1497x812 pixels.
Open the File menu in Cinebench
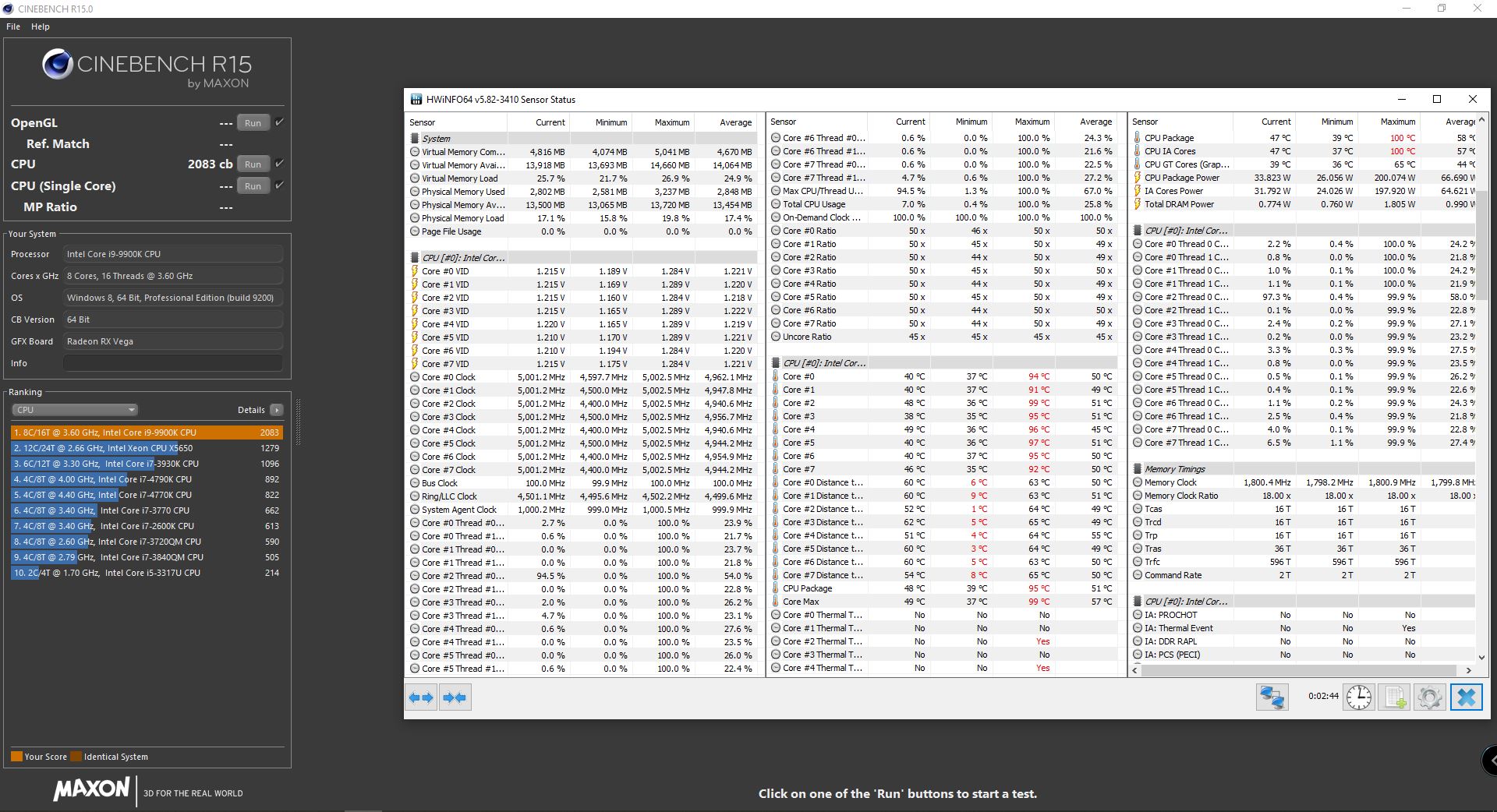click(13, 26)
